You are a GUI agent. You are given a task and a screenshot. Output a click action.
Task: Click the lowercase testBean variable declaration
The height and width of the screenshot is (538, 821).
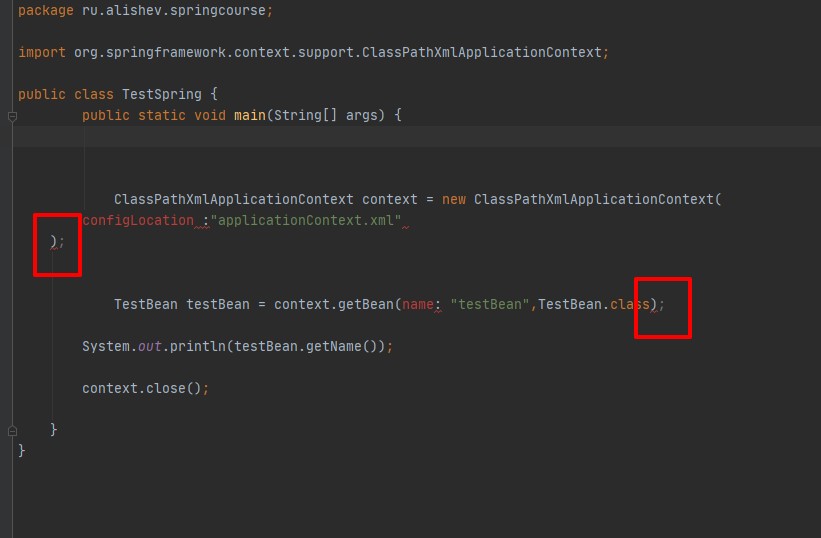pos(218,304)
